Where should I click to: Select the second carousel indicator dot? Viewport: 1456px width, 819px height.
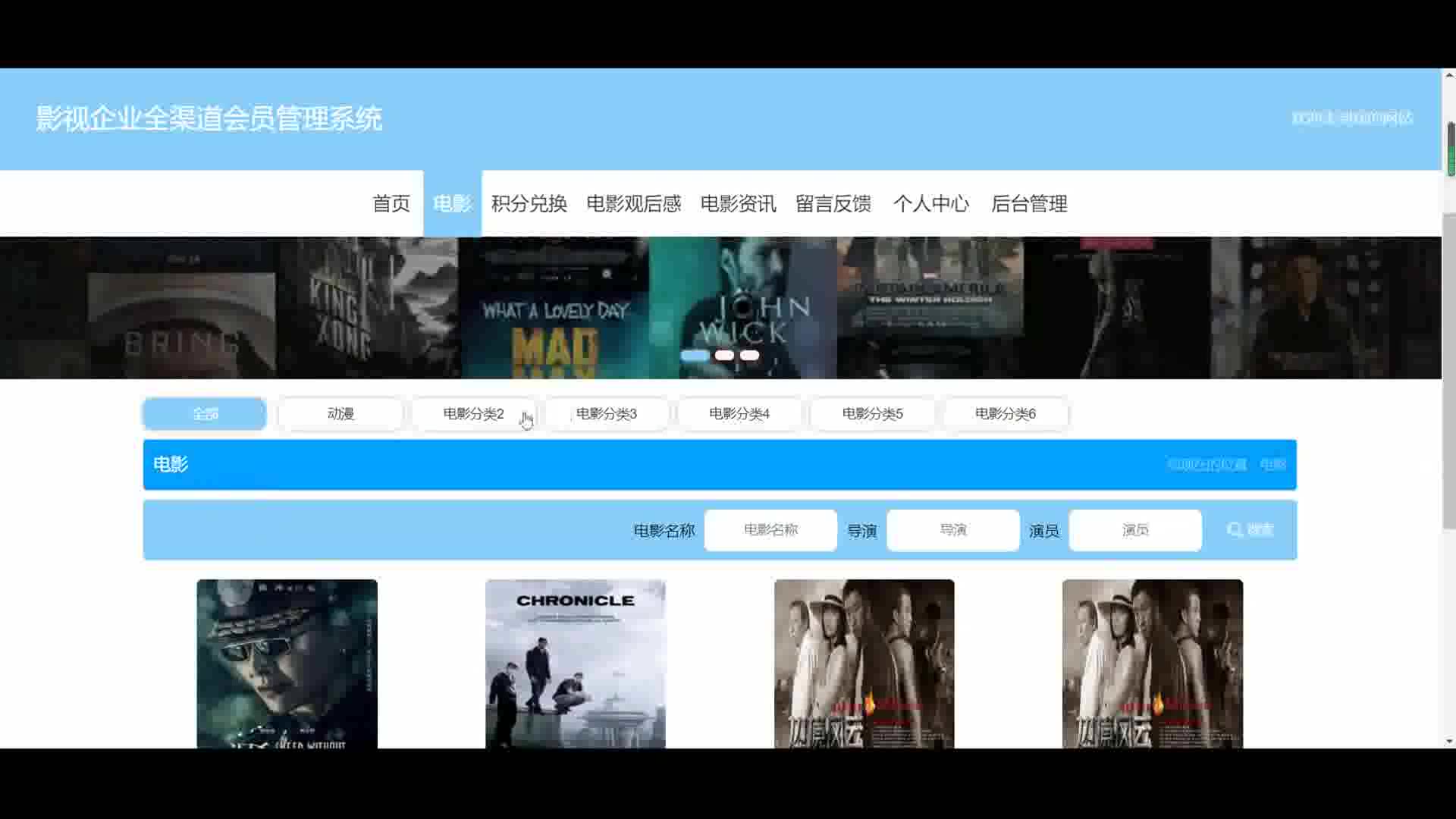724,356
